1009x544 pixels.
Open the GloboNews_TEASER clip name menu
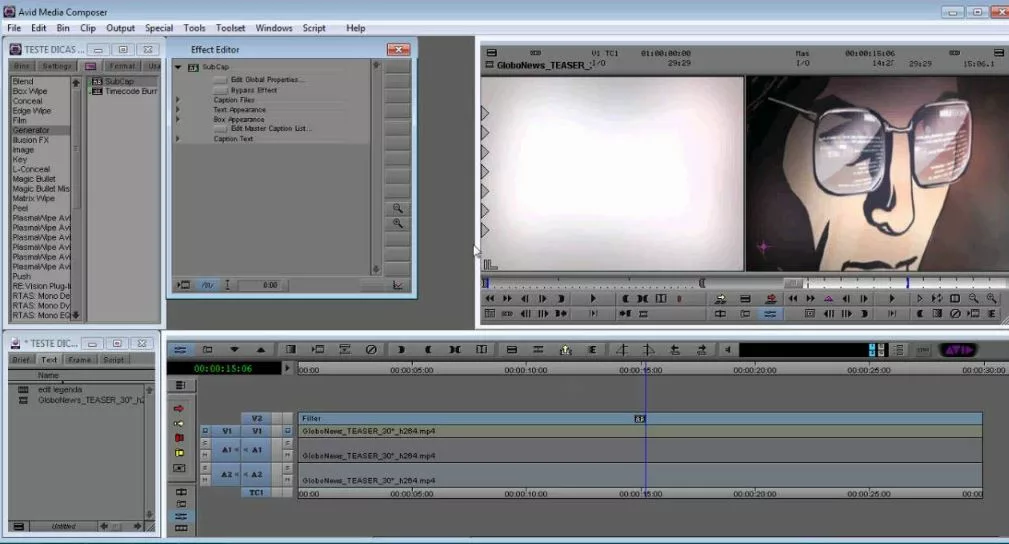tap(542, 65)
